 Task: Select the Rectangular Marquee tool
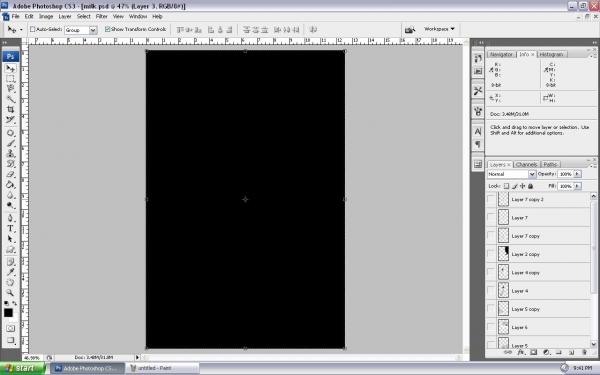coord(10,79)
